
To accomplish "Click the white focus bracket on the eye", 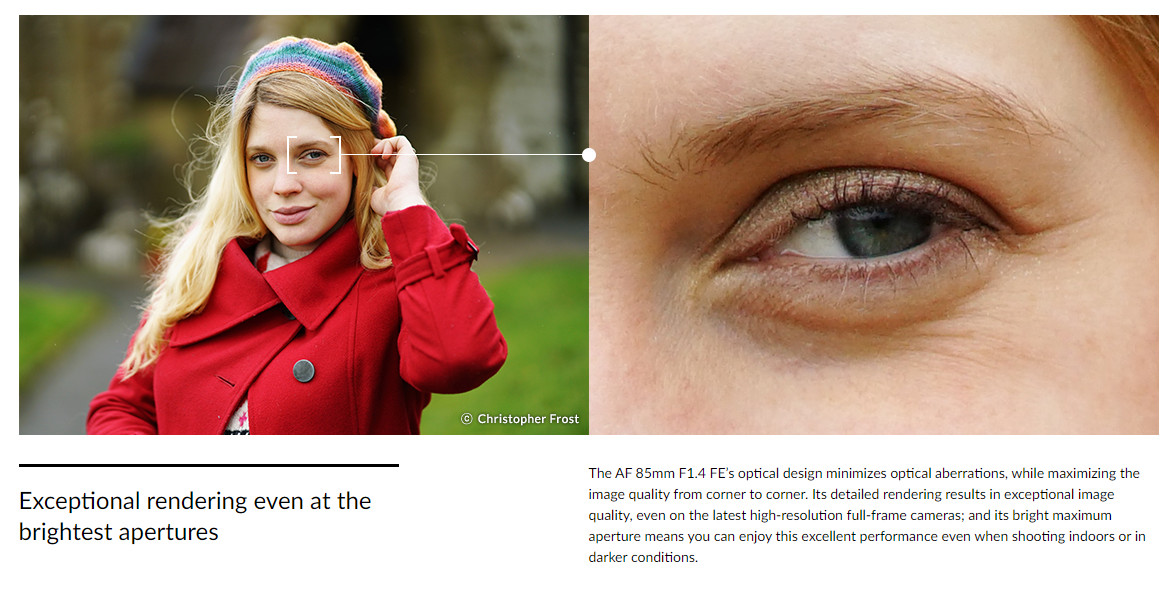I will [314, 154].
